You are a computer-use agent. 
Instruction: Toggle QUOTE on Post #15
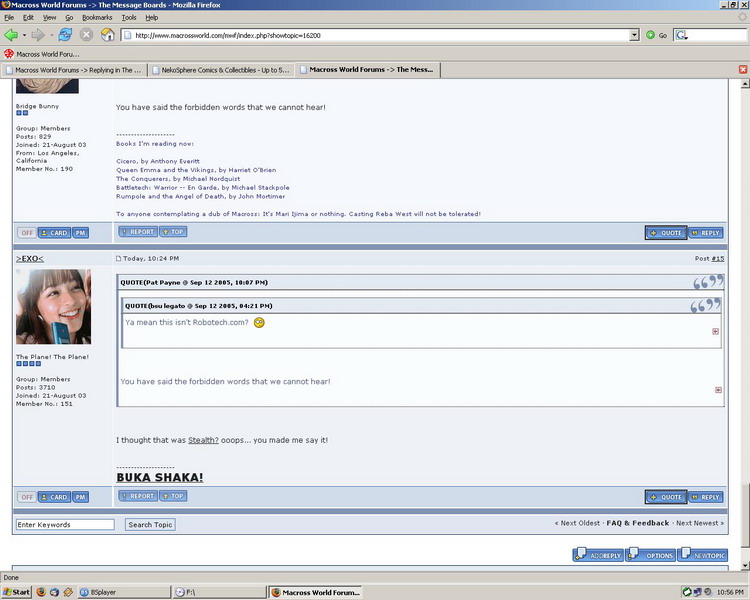pyautogui.click(x=666, y=497)
